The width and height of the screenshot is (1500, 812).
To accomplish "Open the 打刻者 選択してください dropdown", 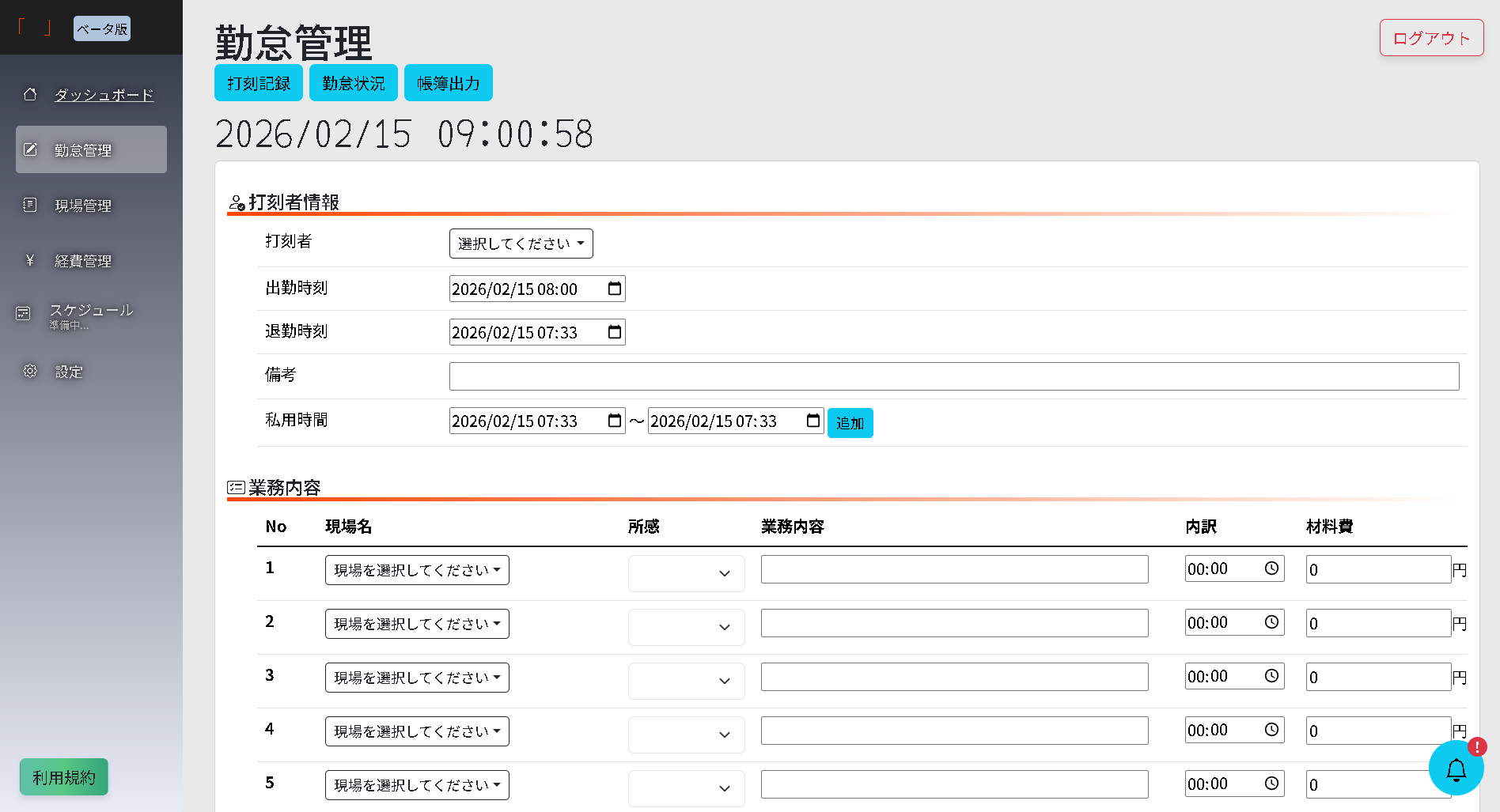I will (x=521, y=244).
